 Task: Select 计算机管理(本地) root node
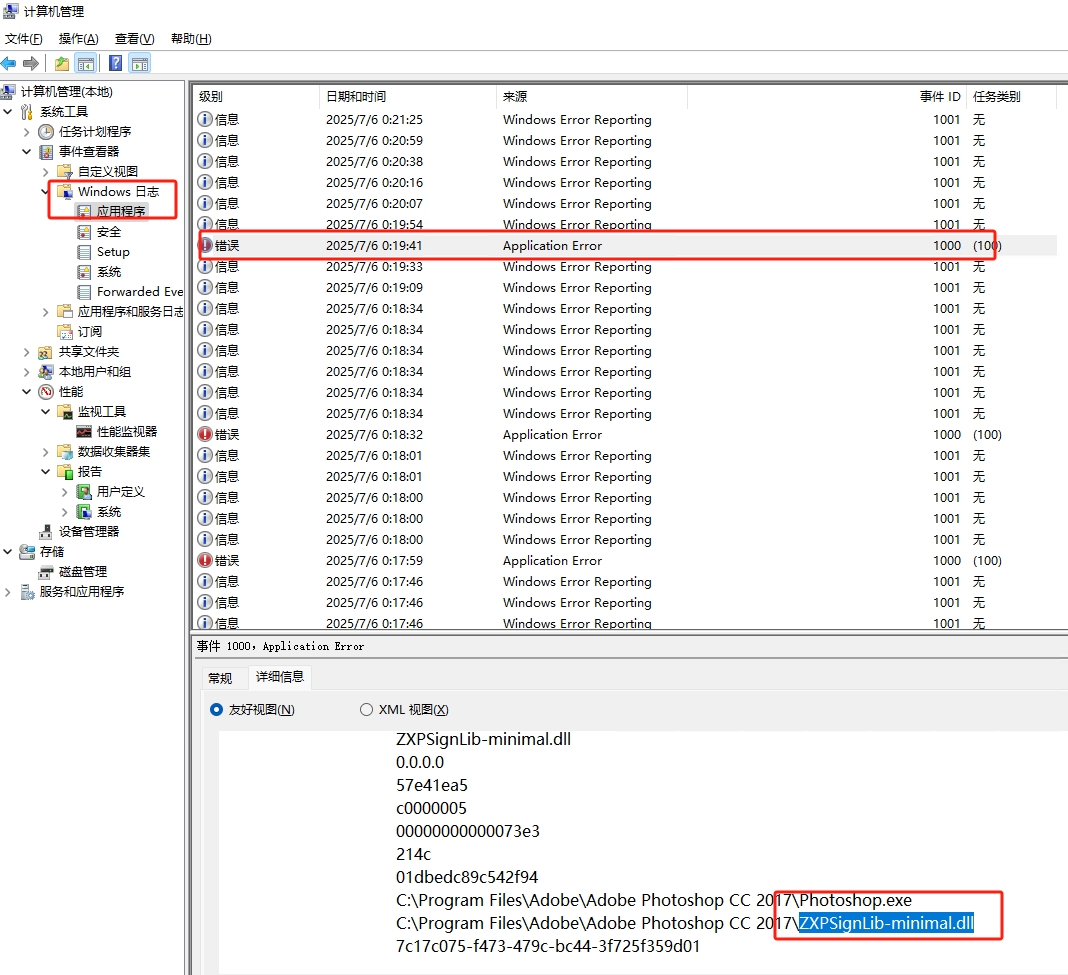66,92
